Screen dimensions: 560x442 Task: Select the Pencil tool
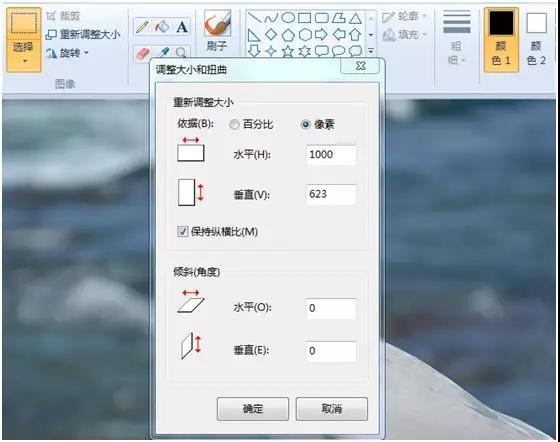142,27
